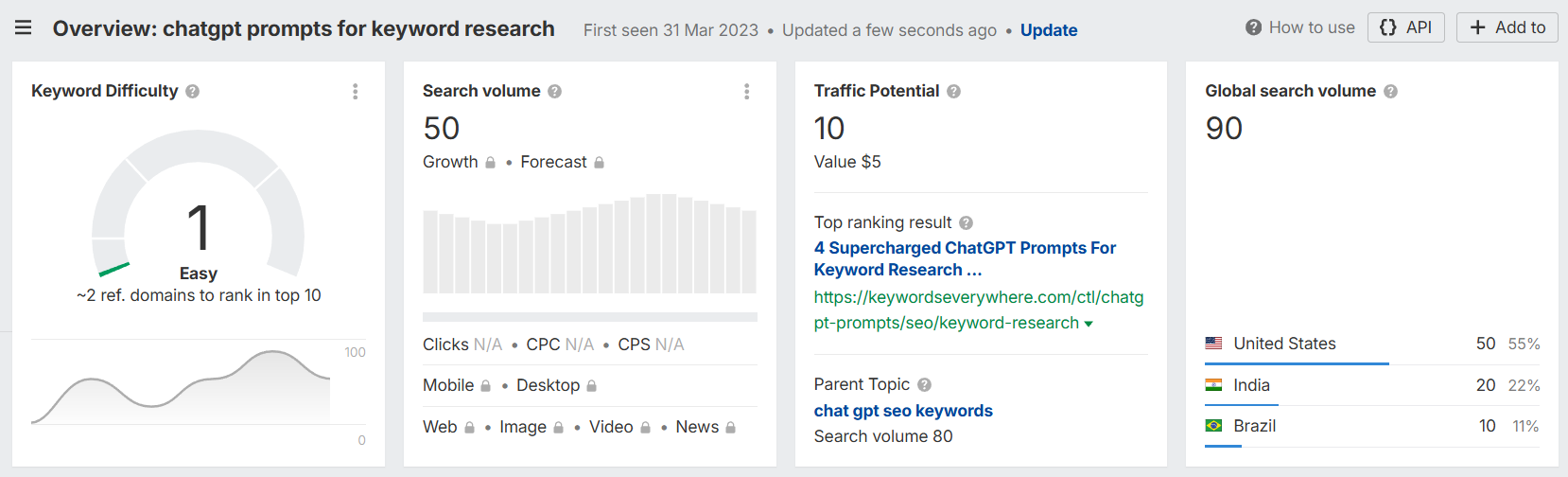
Task: Click the Search volume 80 text
Action: tap(883, 436)
